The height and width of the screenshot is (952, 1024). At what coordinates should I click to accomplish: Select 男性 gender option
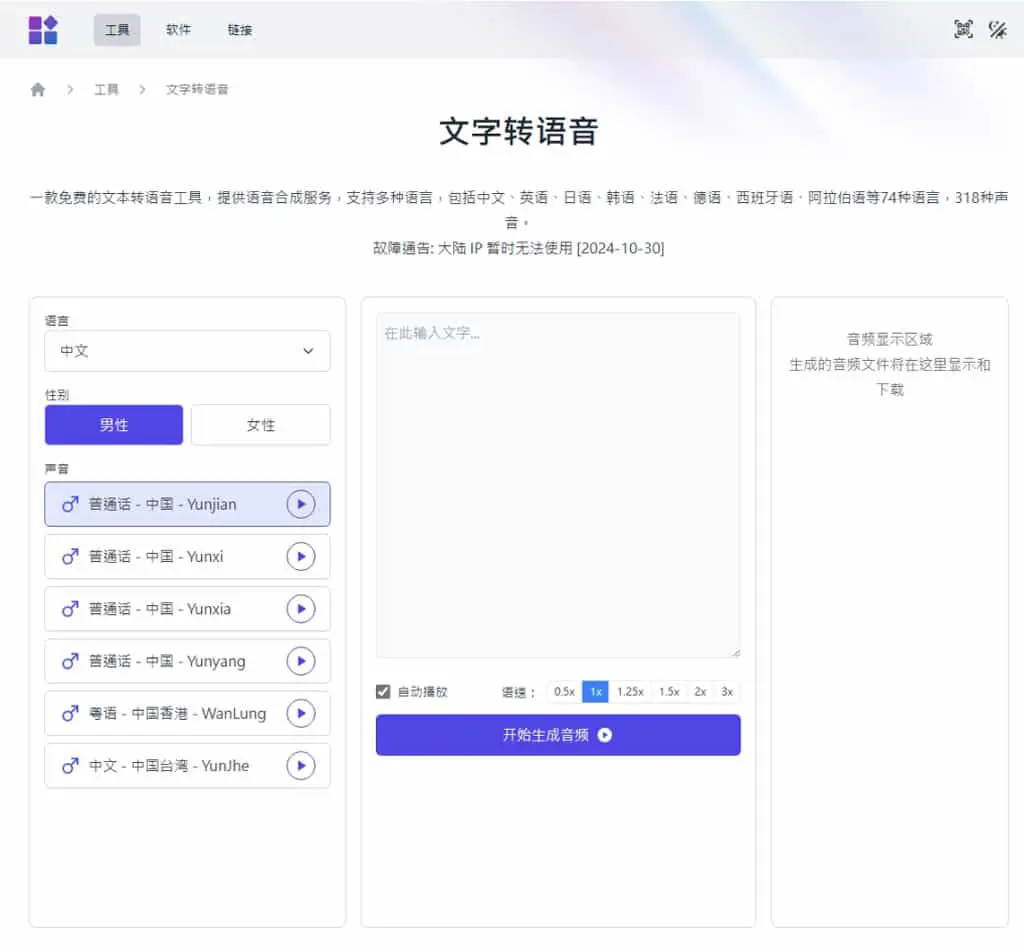(x=114, y=425)
